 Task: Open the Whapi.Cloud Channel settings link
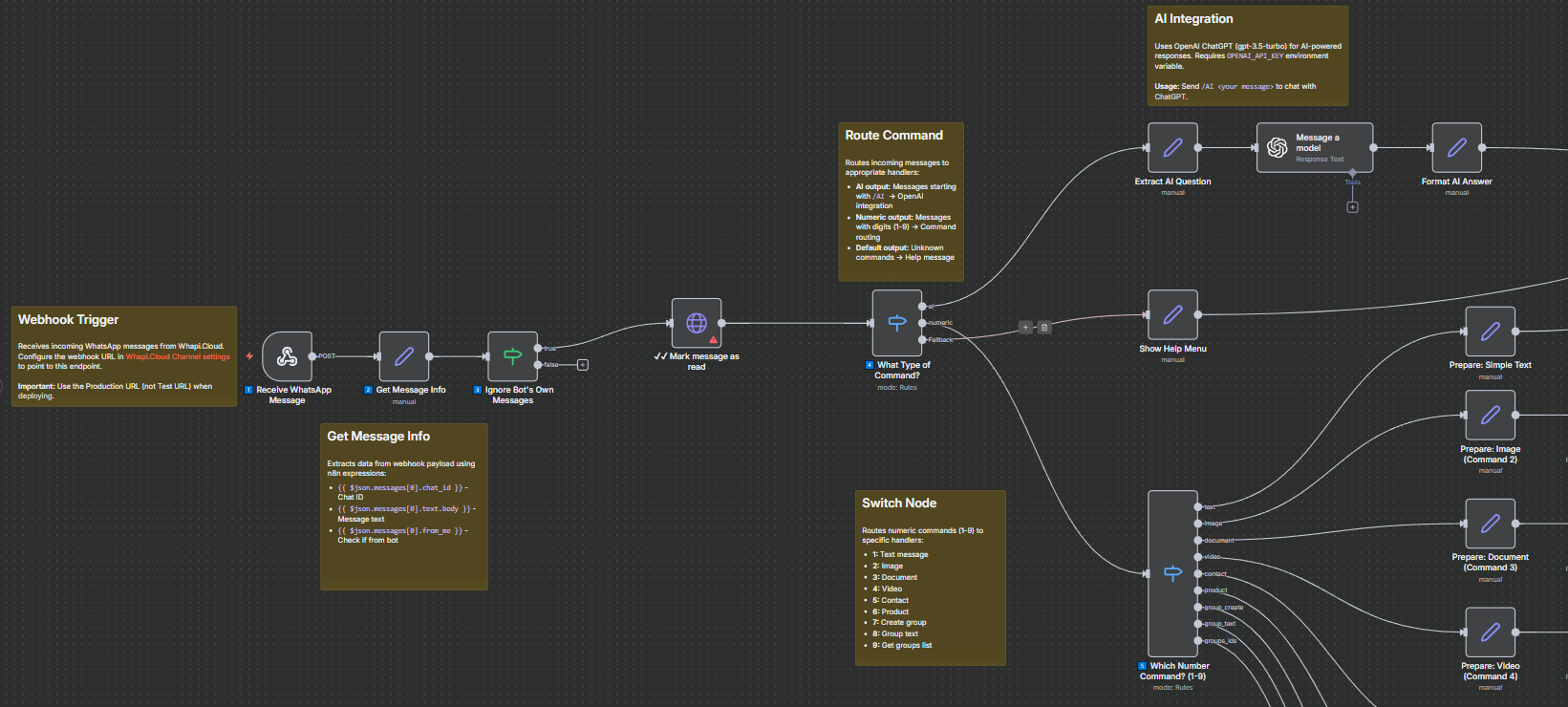click(x=178, y=356)
